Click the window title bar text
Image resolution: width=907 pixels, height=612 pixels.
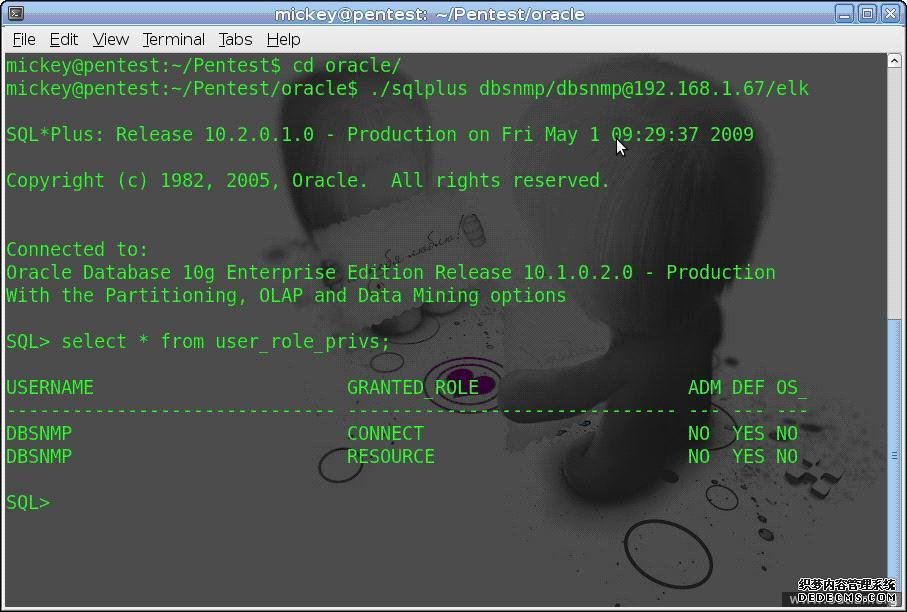pos(429,14)
